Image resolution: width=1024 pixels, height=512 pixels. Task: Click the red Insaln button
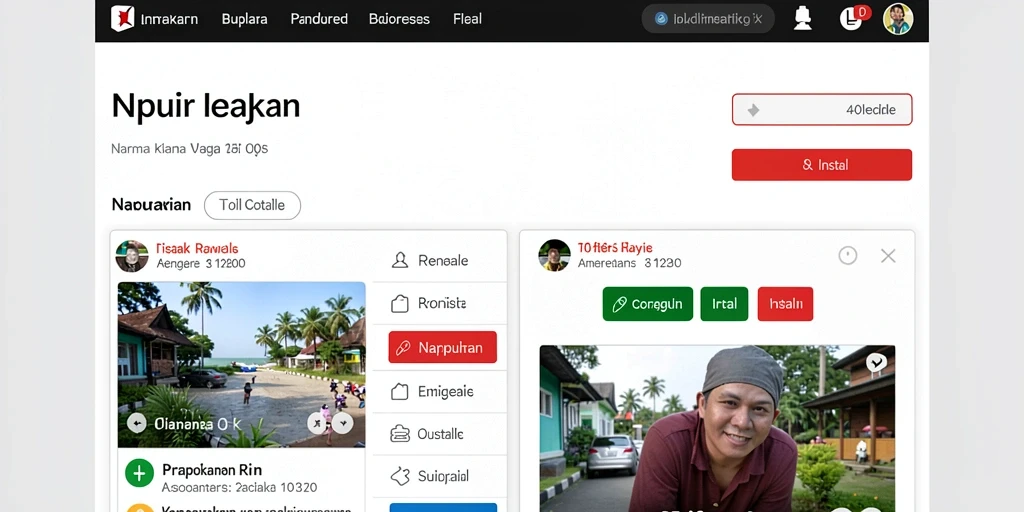[x=786, y=304]
